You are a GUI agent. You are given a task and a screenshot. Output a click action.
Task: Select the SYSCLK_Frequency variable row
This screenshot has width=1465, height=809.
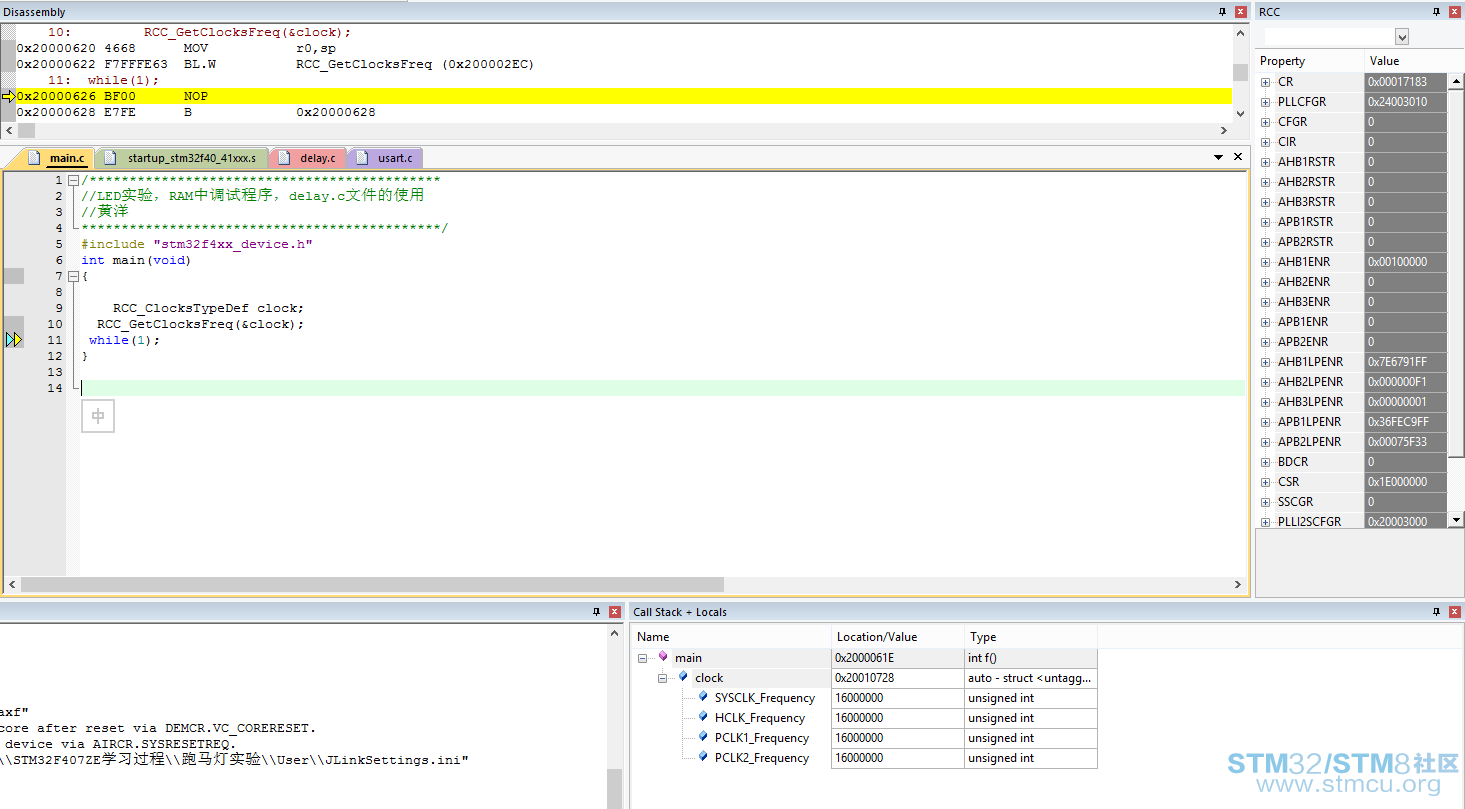click(864, 698)
